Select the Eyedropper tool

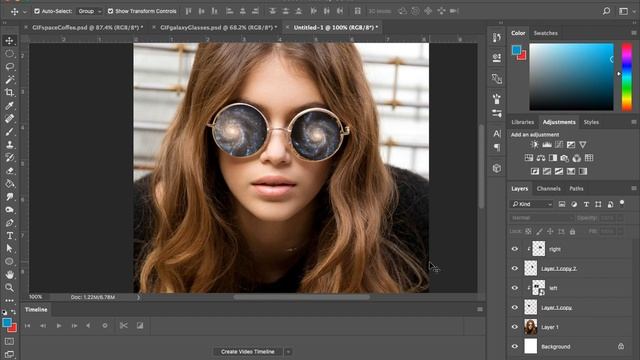[9, 106]
